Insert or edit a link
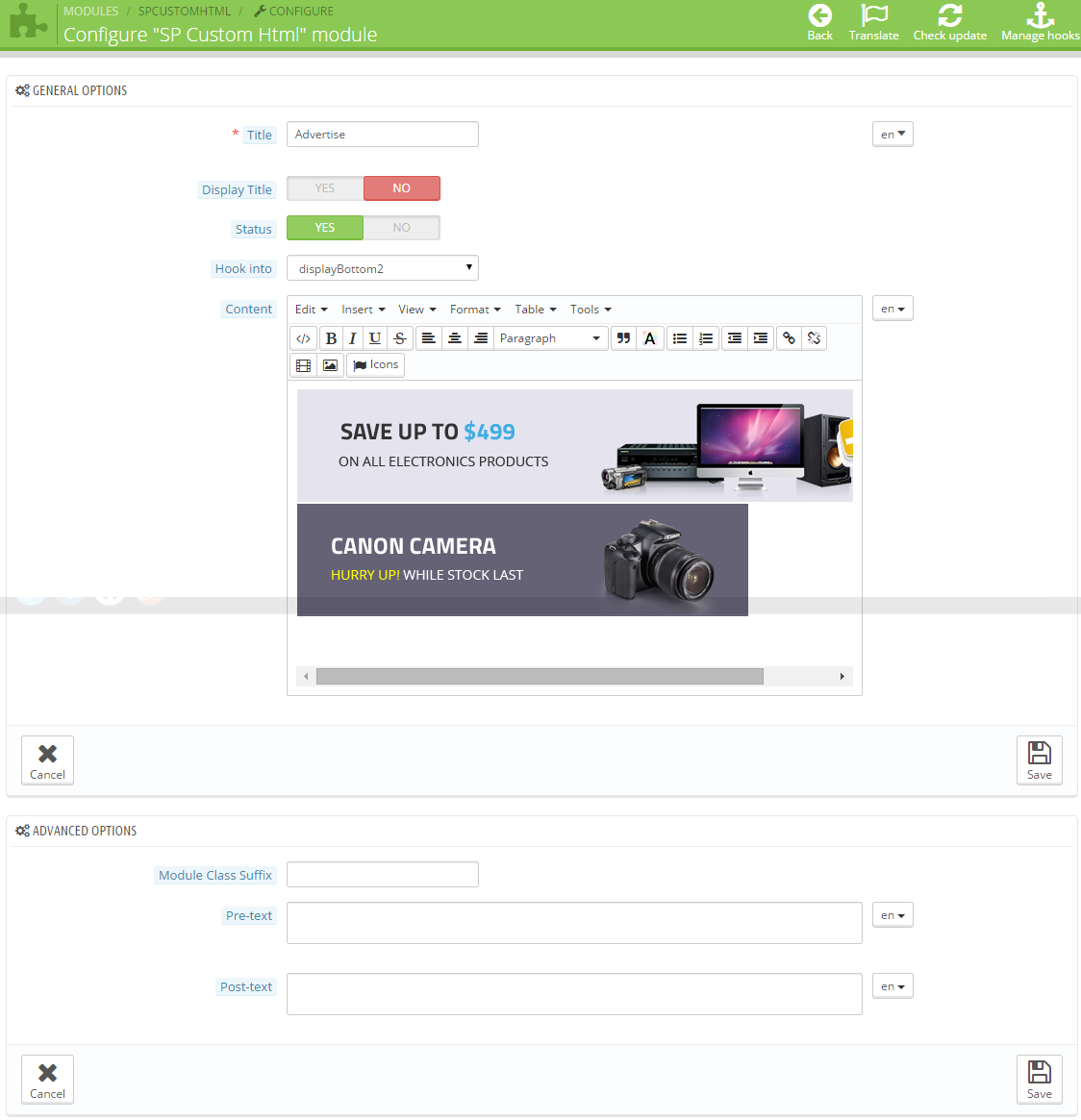Image resolution: width=1081 pixels, height=1120 pixels. tap(789, 338)
